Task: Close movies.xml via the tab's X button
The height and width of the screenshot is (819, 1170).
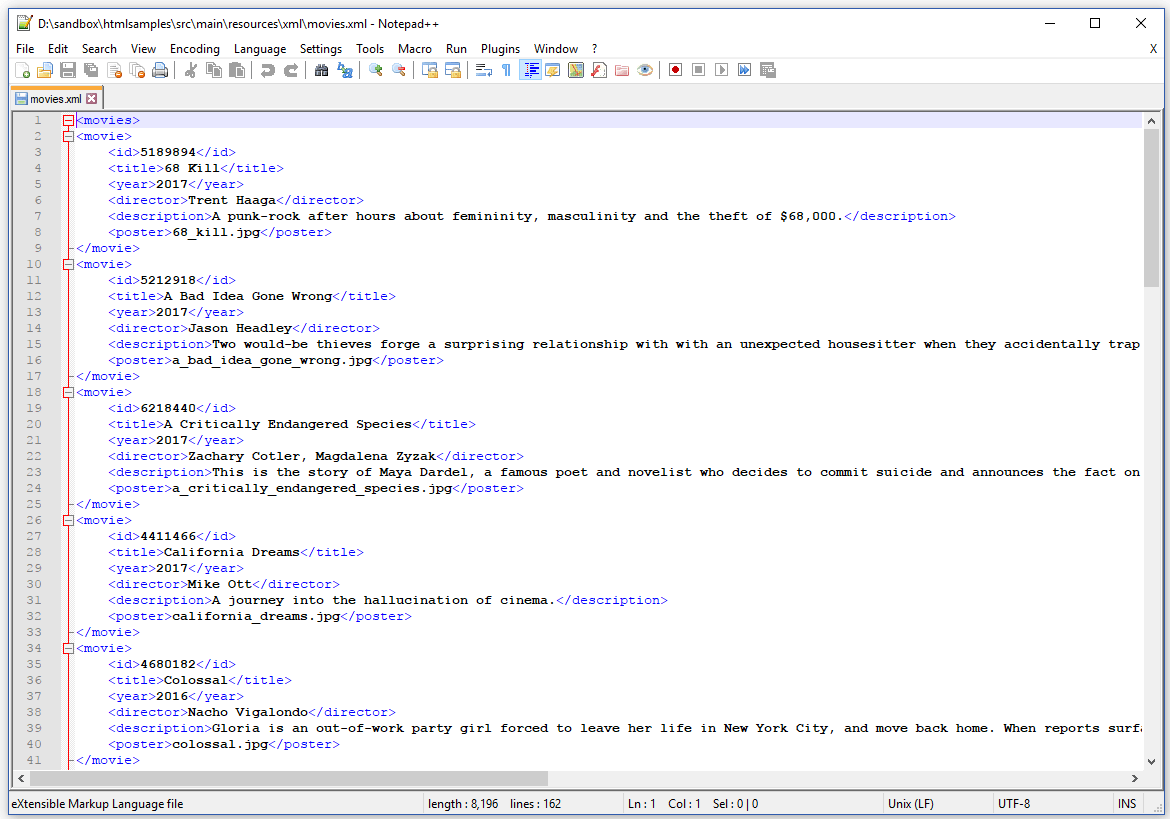Action: coord(91,99)
